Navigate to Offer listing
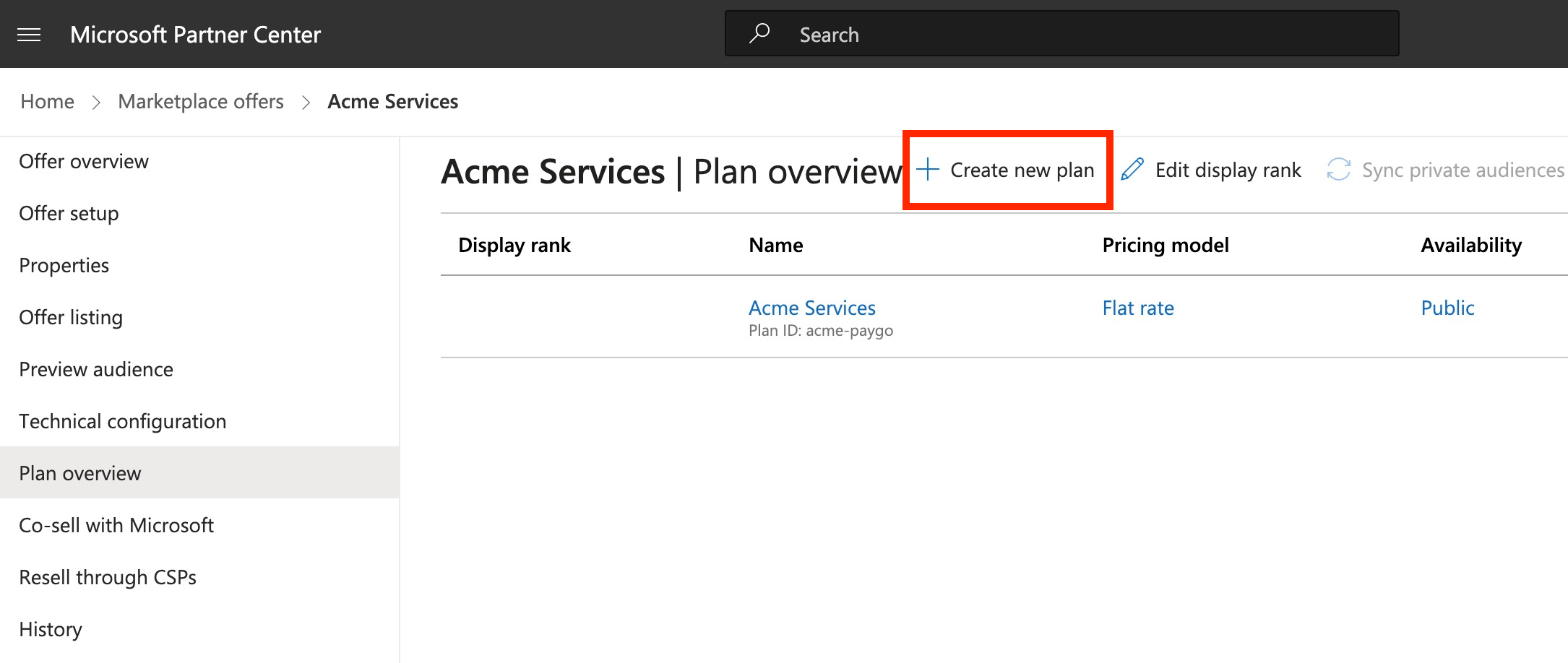Image resolution: width=1568 pixels, height=663 pixels. click(71, 318)
